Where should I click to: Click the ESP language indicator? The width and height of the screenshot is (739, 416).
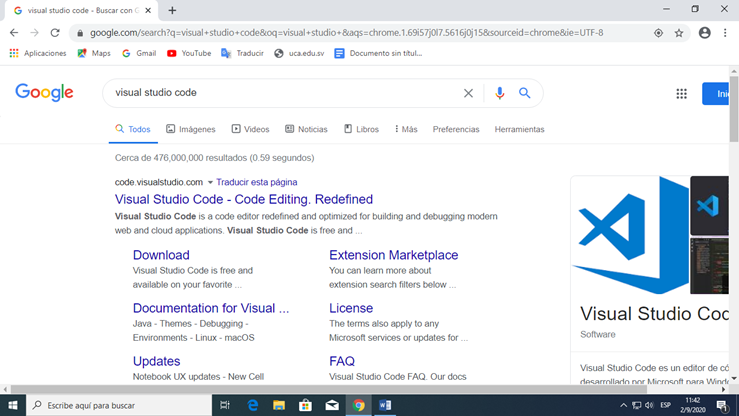[x=665, y=405]
